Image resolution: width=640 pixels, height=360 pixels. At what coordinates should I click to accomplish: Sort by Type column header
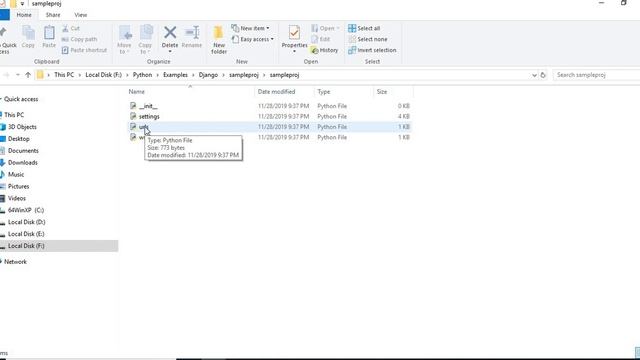pos(324,92)
